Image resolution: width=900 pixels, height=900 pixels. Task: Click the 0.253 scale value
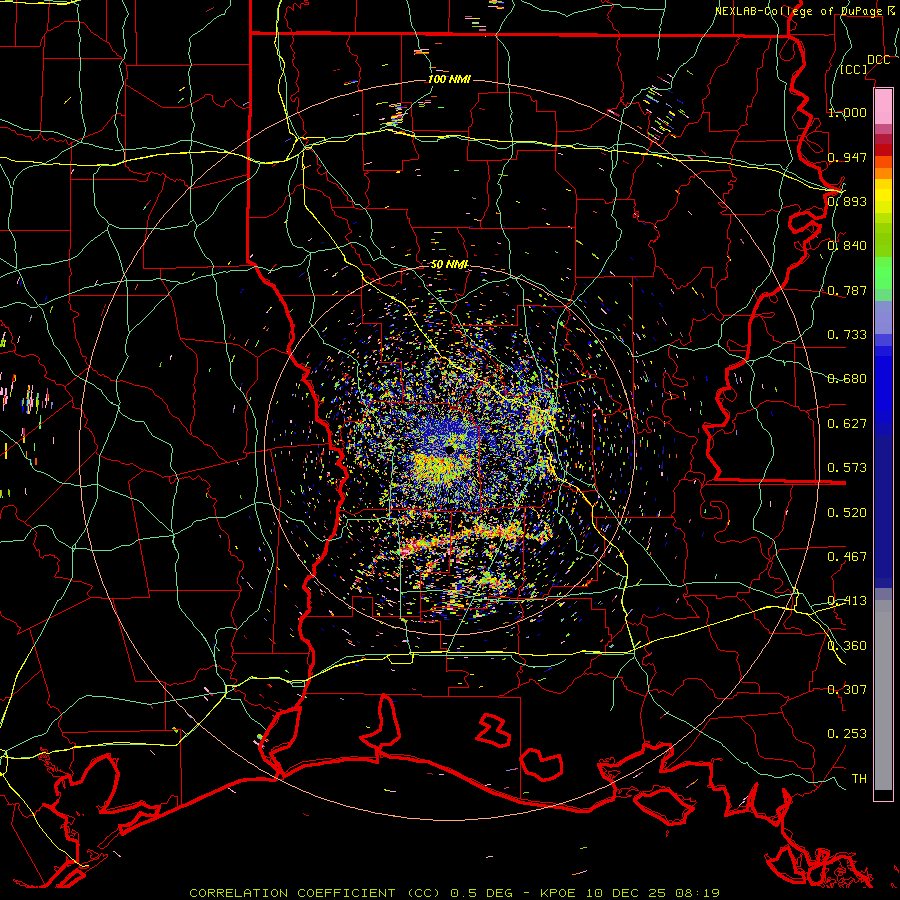[847, 734]
